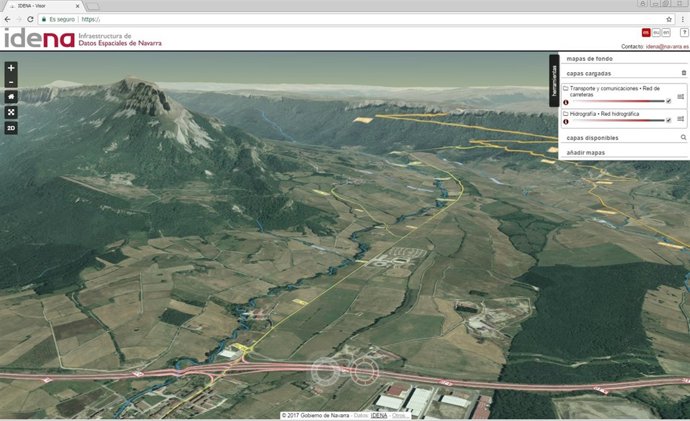Zoom out with the minus button

point(11,82)
